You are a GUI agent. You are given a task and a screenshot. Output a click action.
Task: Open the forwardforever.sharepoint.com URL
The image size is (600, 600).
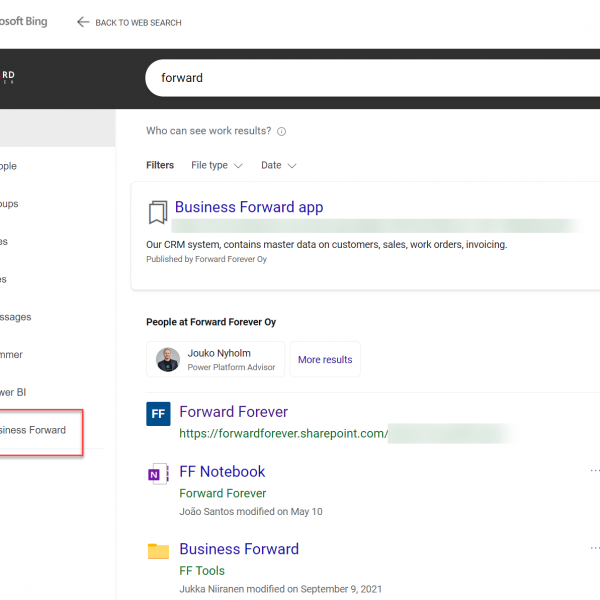(x=281, y=434)
